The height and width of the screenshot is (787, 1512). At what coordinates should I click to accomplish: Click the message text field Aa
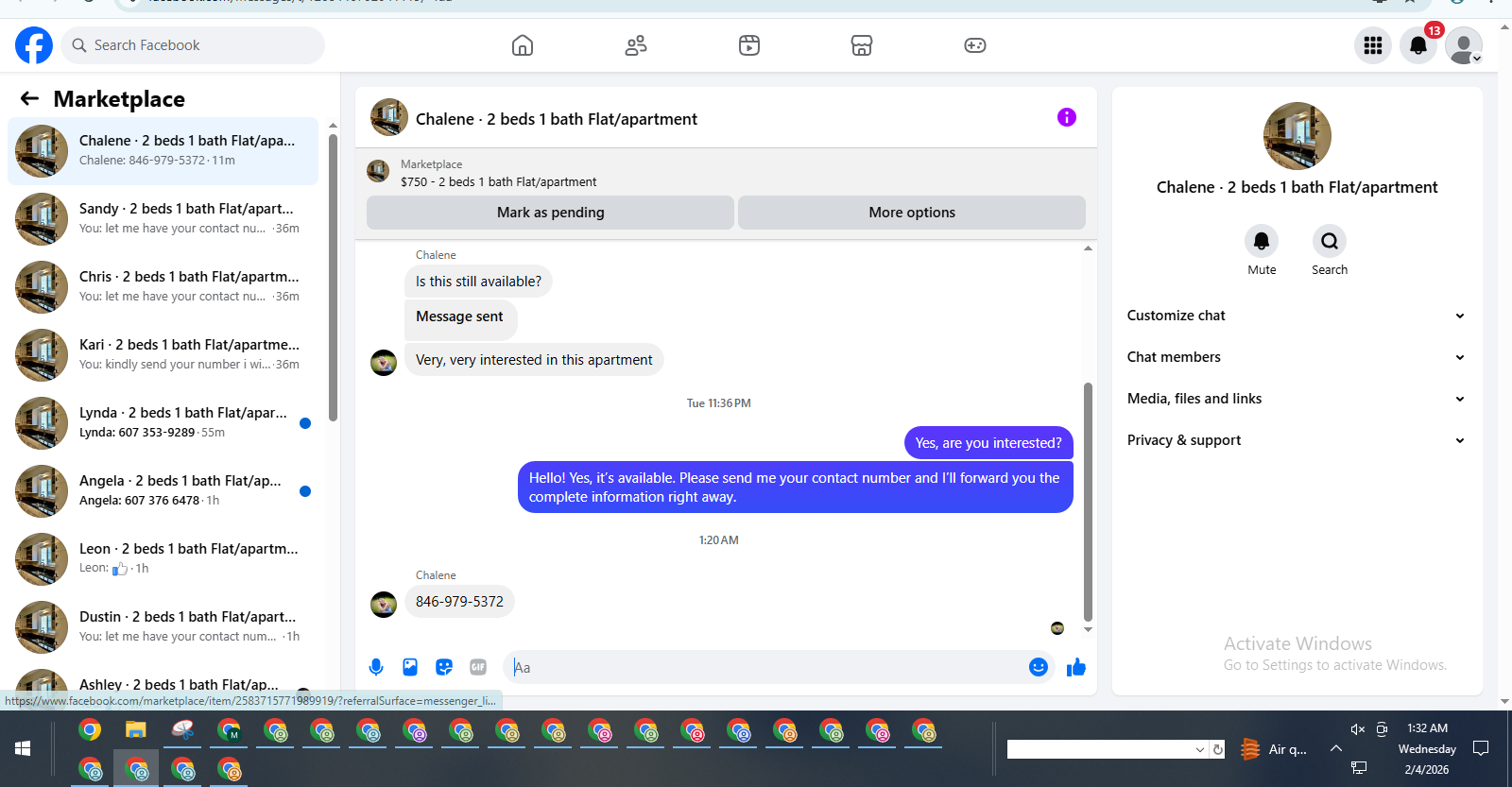click(x=765, y=667)
